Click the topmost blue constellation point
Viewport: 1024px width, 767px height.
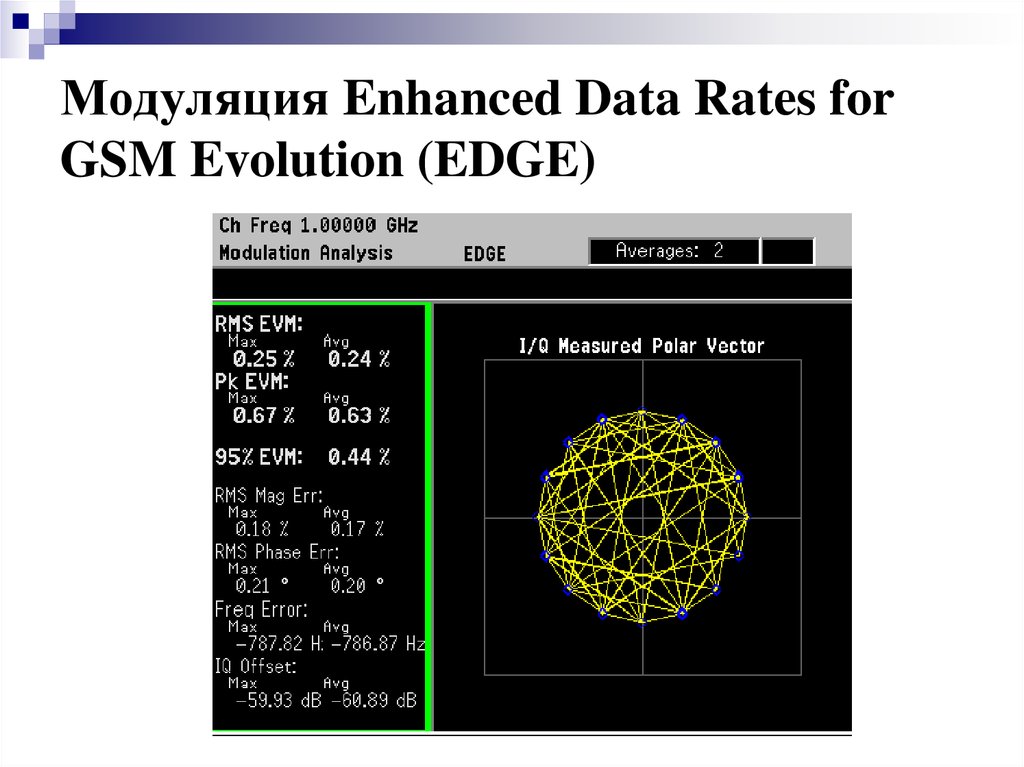(642, 412)
